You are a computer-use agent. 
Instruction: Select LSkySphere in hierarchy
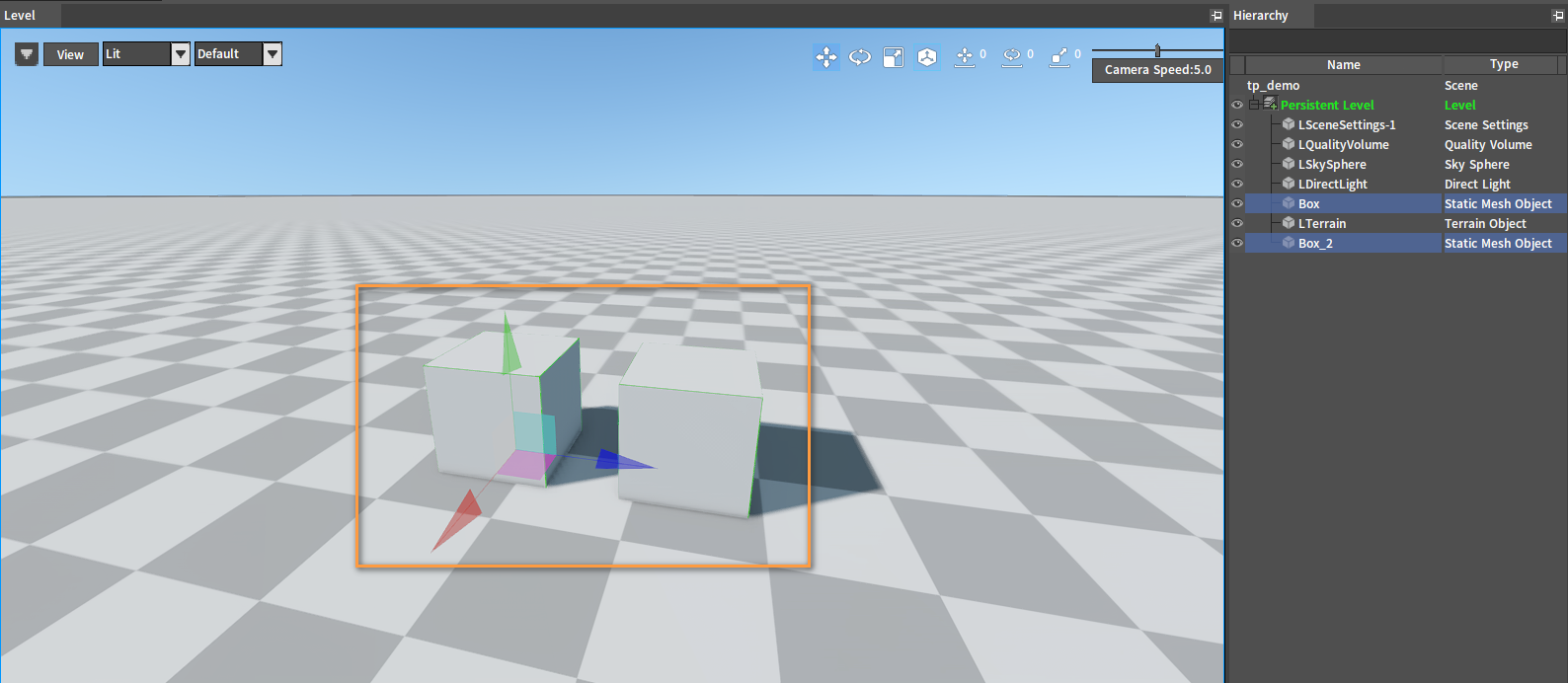pyautogui.click(x=1332, y=165)
